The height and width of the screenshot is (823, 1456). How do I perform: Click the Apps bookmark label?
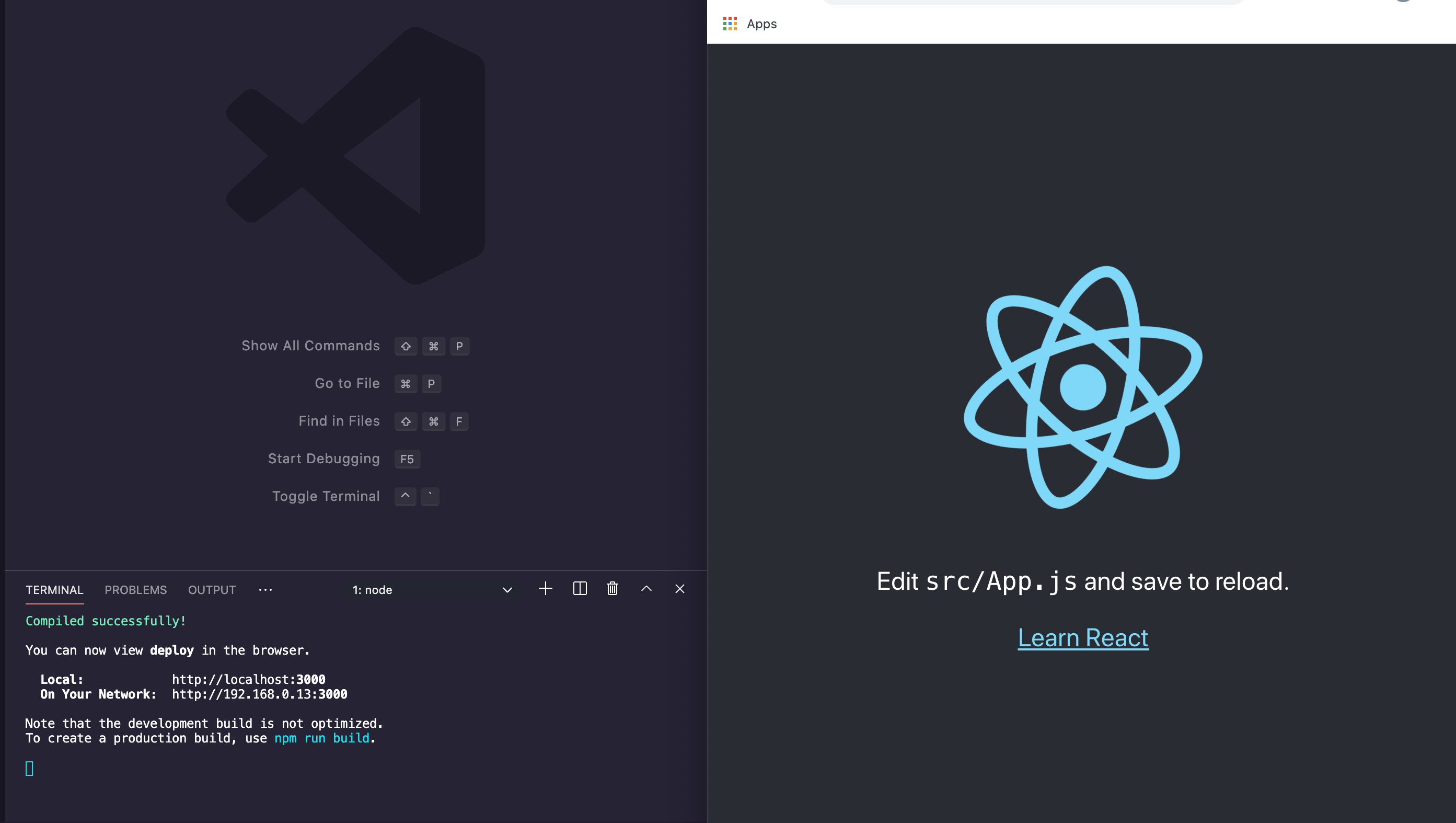click(761, 24)
